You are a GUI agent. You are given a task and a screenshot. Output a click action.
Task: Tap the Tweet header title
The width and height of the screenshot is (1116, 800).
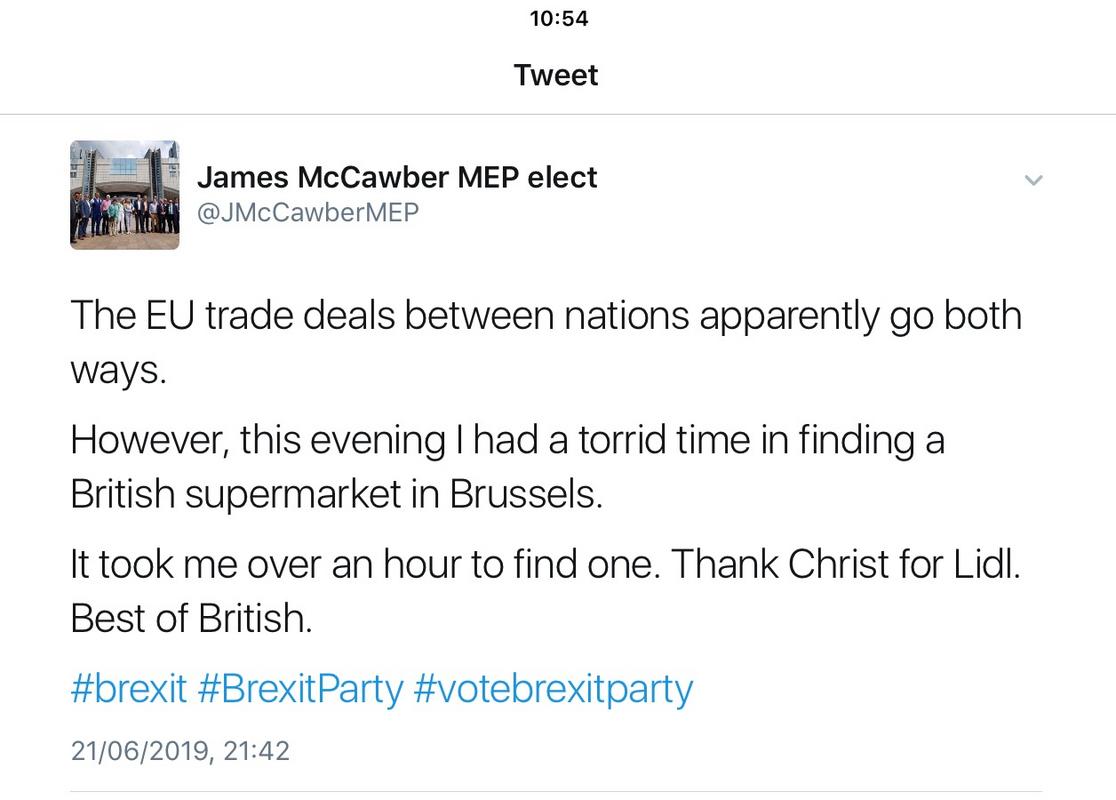coord(556,75)
